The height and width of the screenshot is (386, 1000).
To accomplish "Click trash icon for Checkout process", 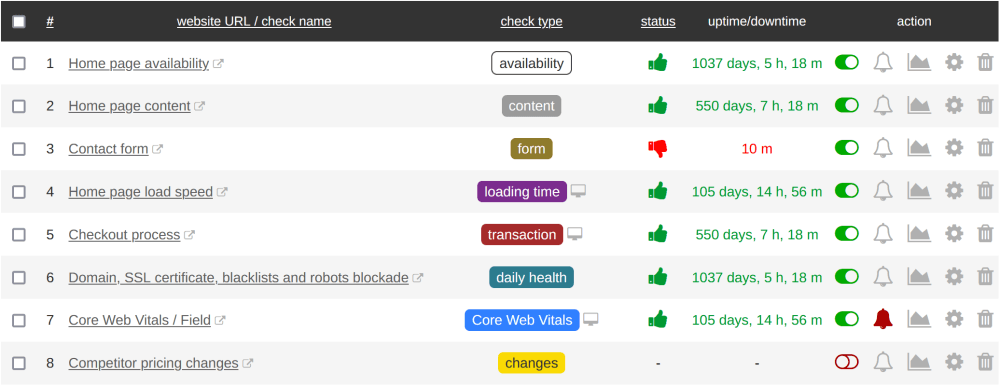I will (985, 234).
